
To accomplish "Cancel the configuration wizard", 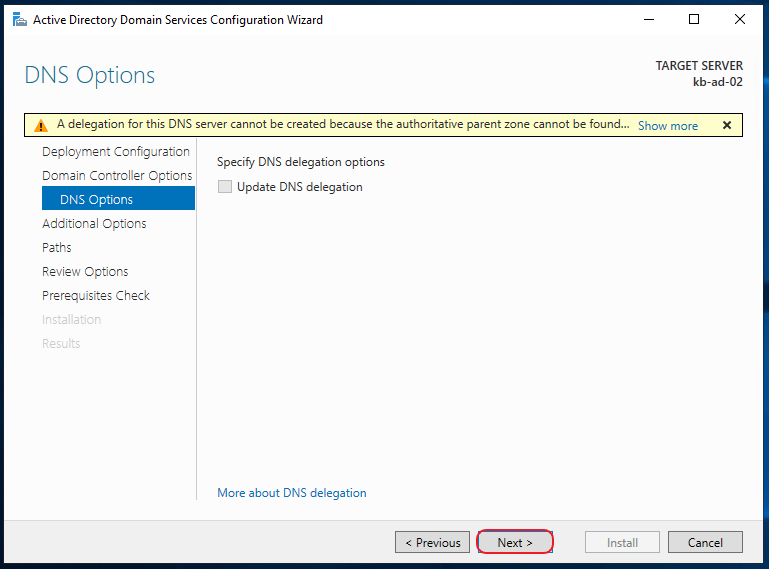I will pyautogui.click(x=705, y=542).
